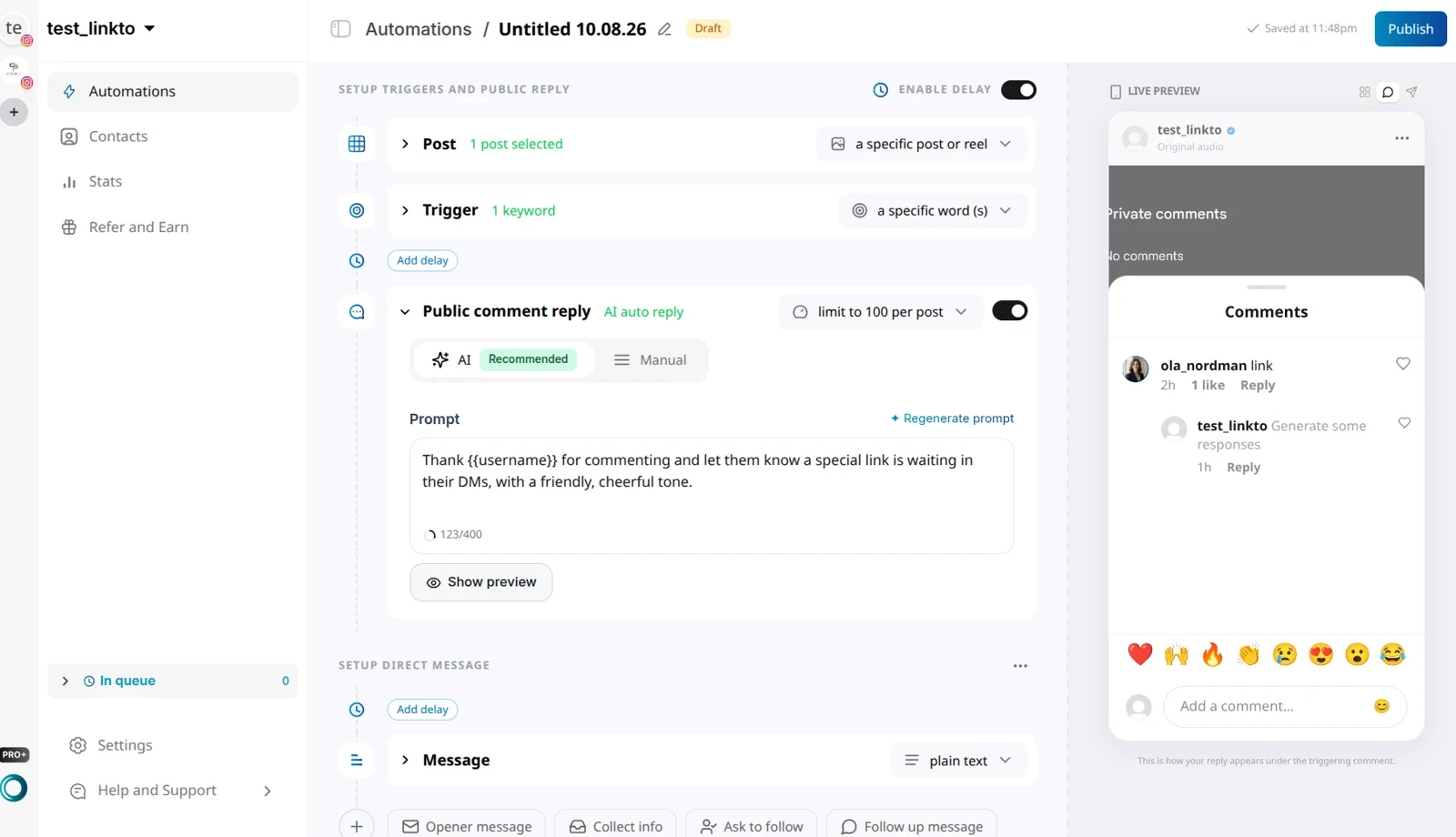Click the Show preview button

coord(481,582)
